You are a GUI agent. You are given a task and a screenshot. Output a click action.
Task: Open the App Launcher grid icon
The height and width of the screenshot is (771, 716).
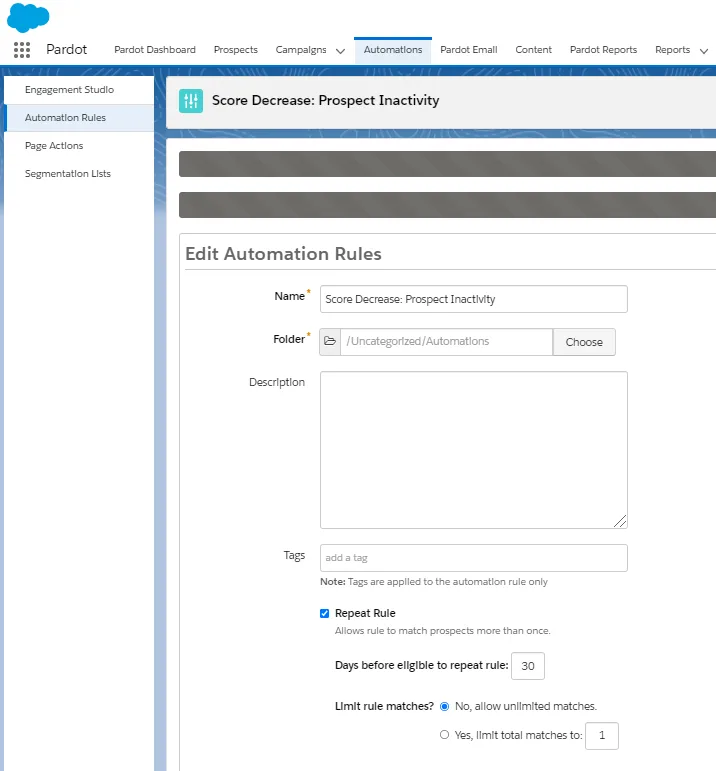[22, 50]
